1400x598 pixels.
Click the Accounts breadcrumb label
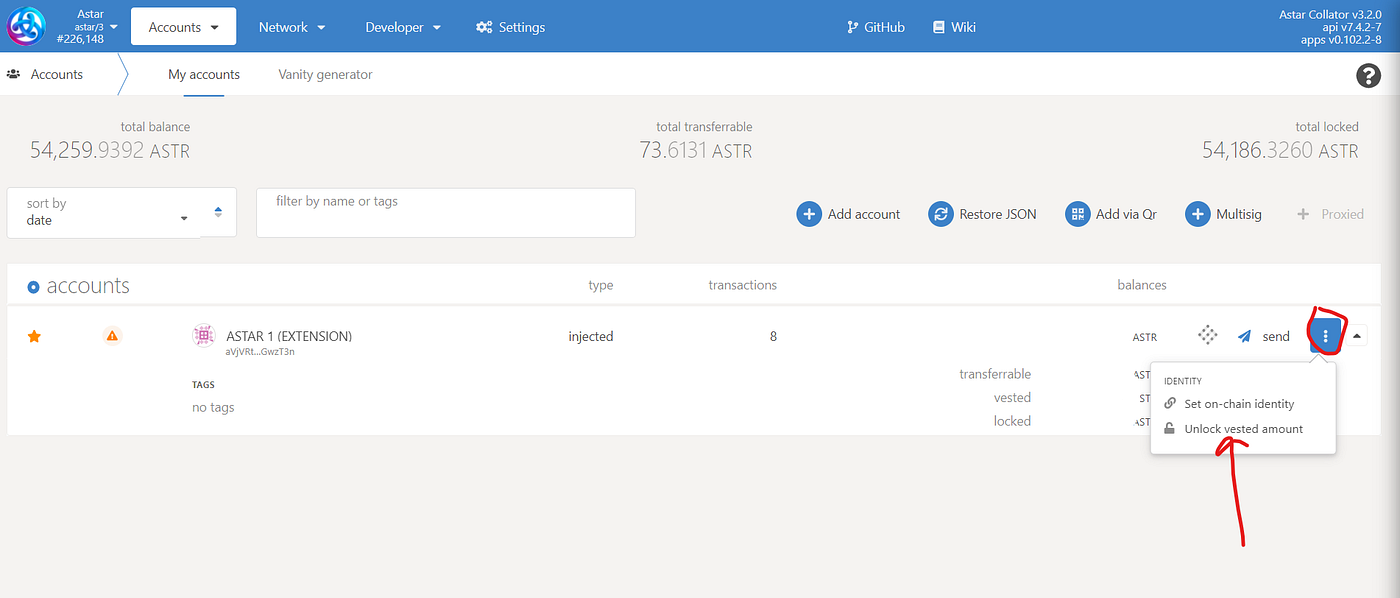(x=57, y=74)
